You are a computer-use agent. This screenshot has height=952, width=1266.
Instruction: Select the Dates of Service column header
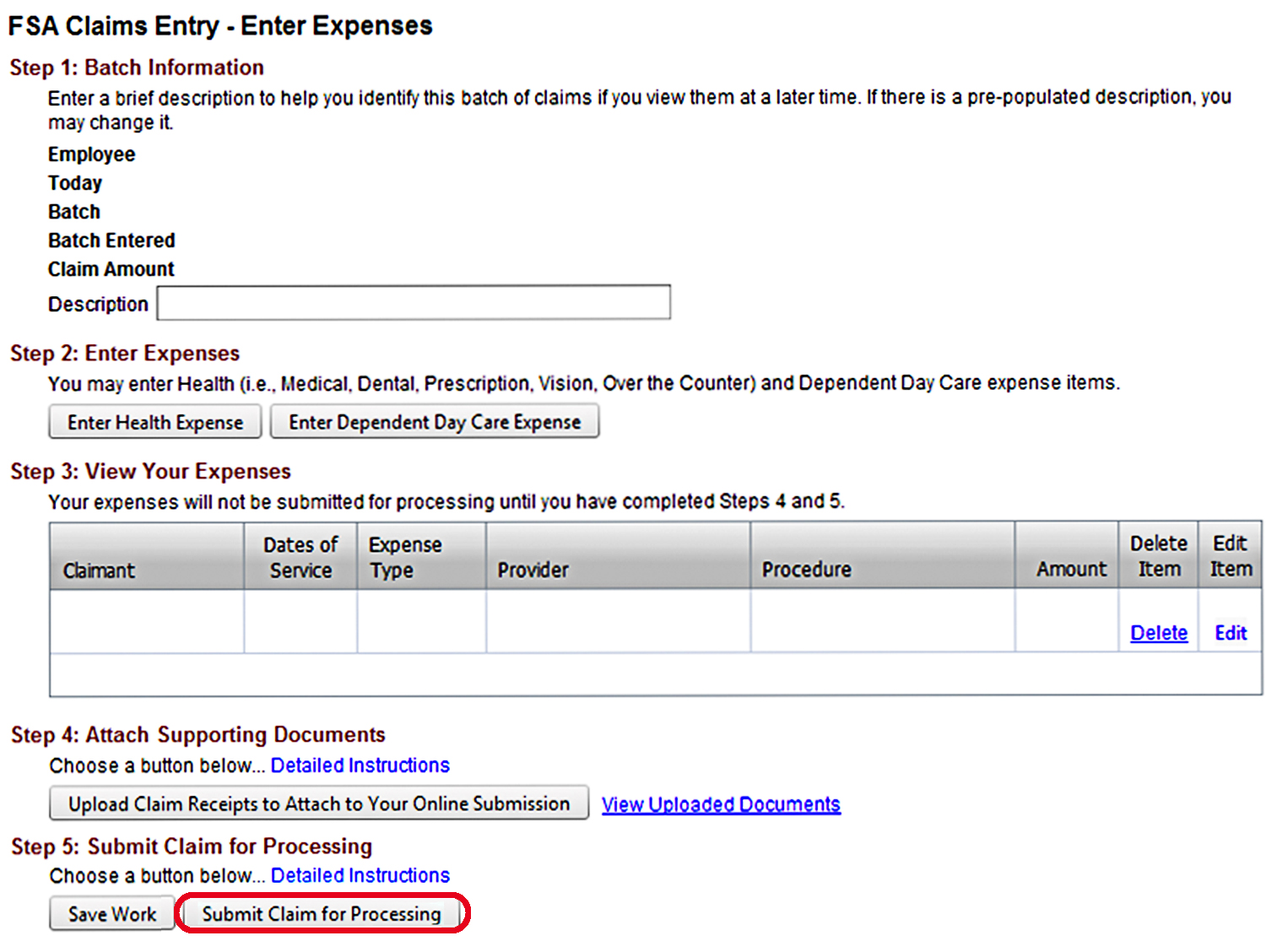click(300, 555)
